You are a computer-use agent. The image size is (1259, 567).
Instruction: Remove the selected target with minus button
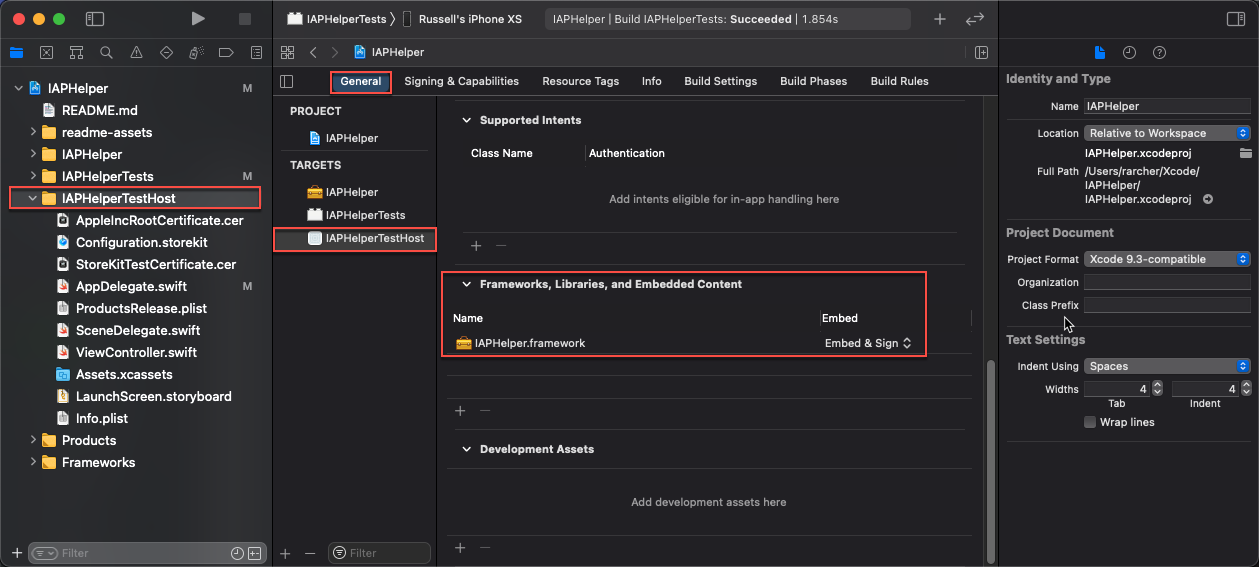310,553
